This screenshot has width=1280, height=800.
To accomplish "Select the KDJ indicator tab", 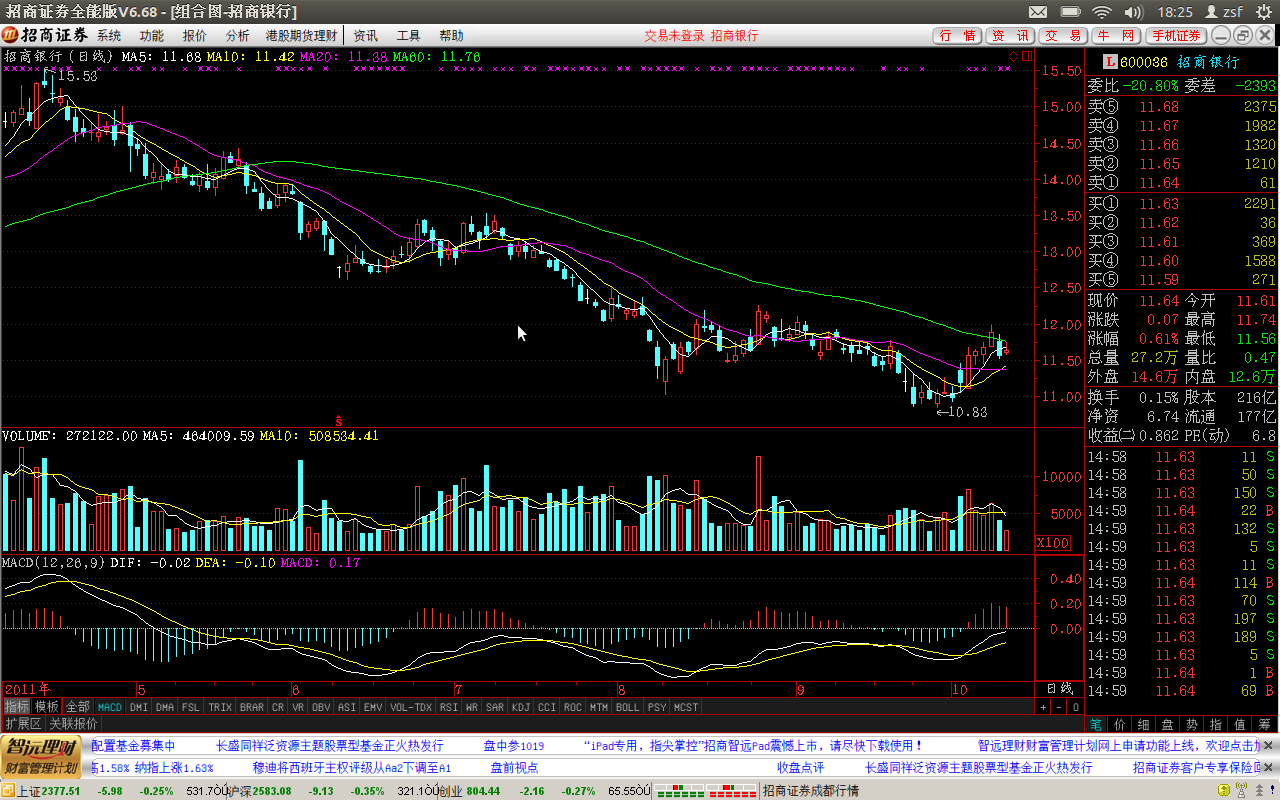I will tap(521, 707).
